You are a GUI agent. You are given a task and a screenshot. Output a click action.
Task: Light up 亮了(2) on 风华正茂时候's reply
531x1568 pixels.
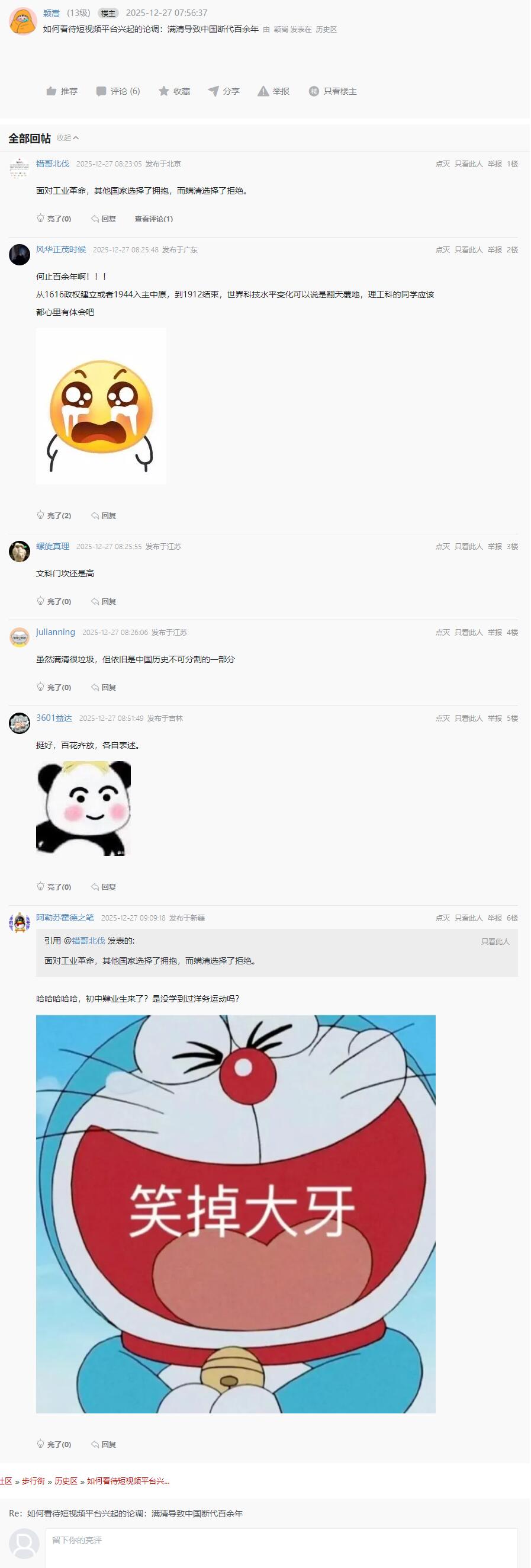pyautogui.click(x=53, y=516)
